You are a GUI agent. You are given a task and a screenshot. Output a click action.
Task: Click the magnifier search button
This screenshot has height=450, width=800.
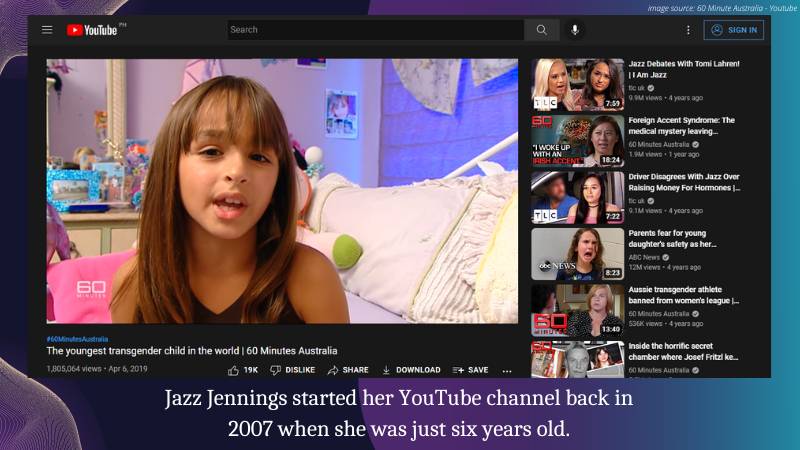[541, 30]
